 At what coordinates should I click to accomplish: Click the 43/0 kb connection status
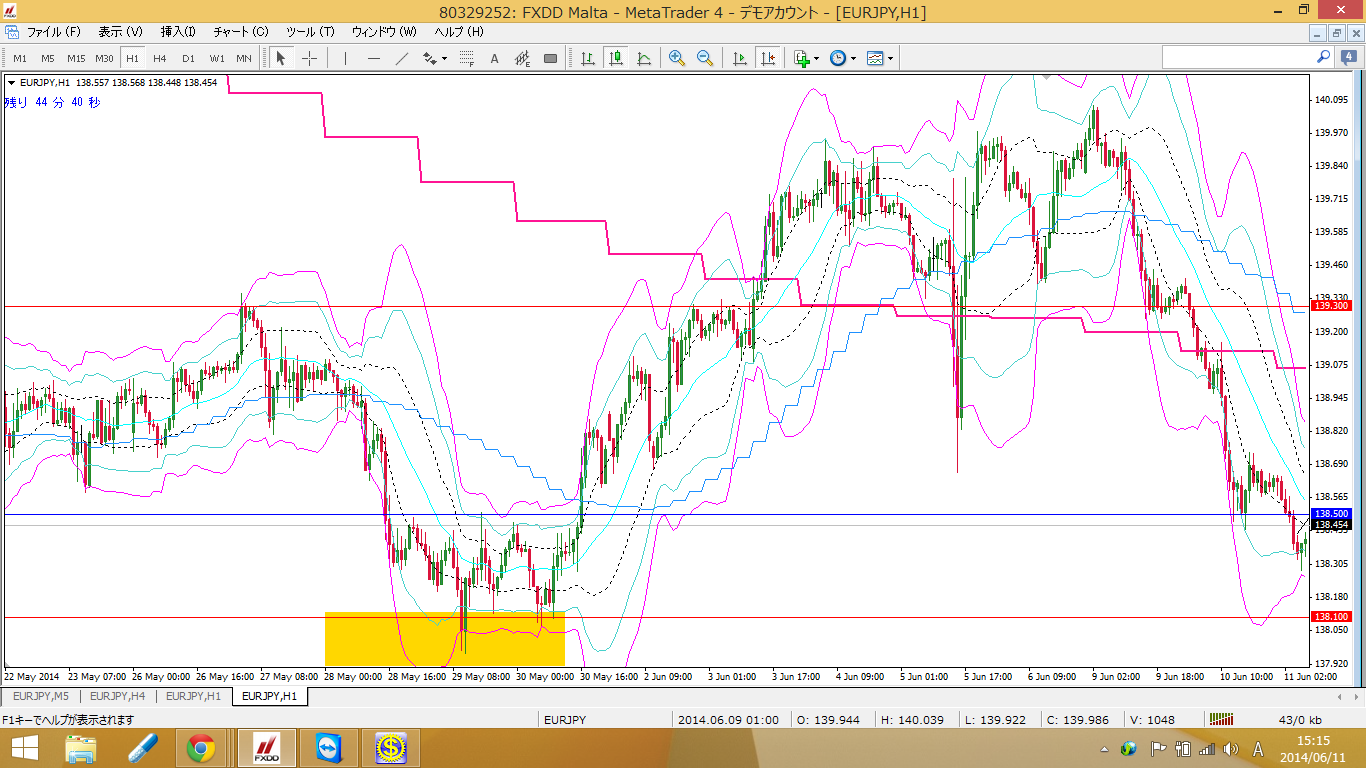[1299, 719]
